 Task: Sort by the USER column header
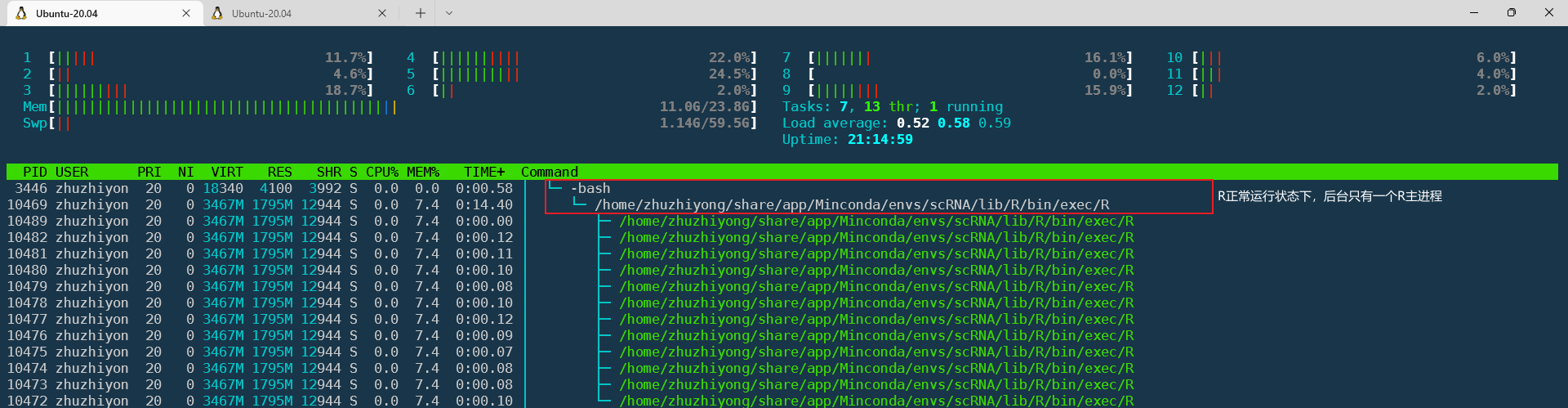pos(72,172)
